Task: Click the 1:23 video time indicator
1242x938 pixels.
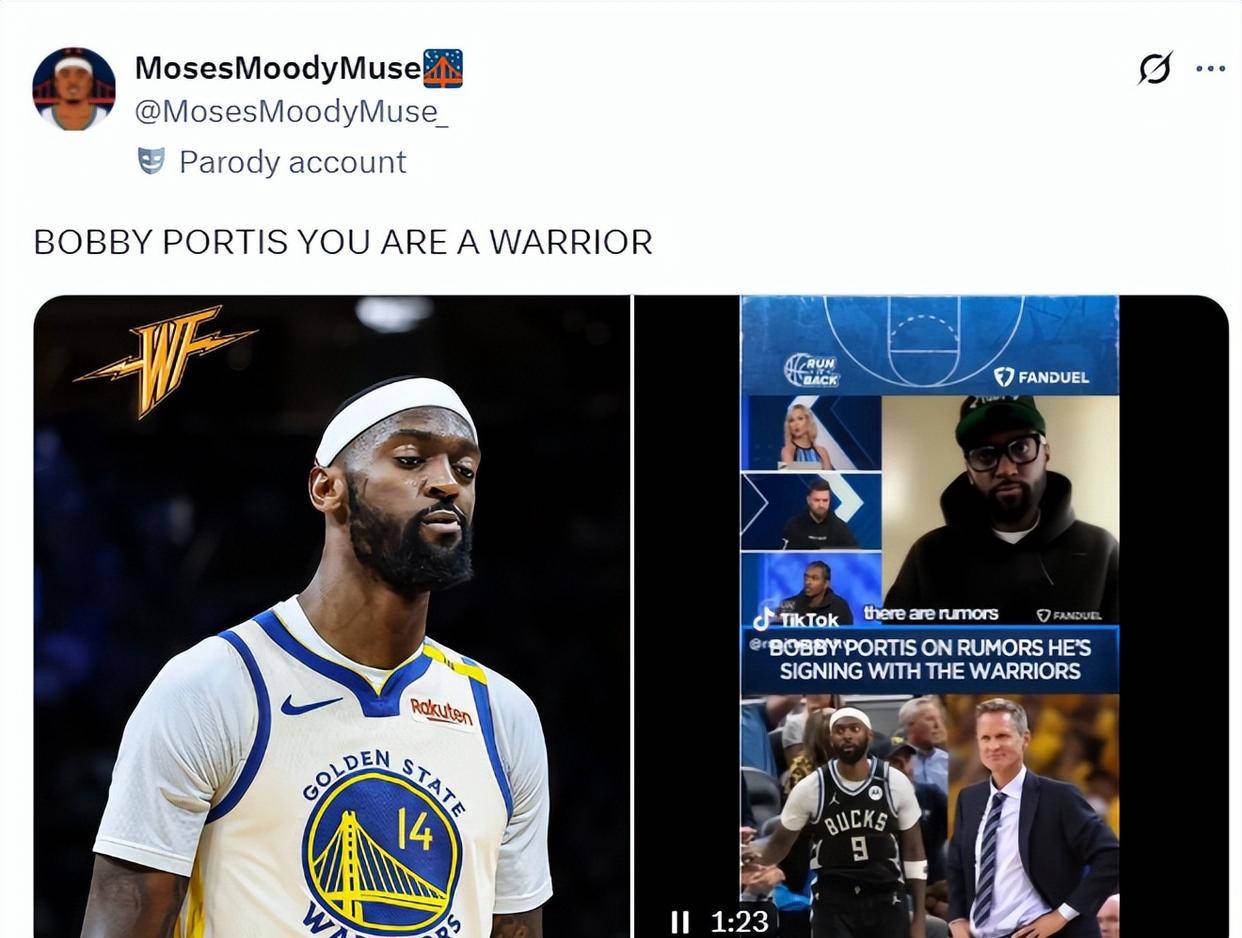Action: (739, 921)
